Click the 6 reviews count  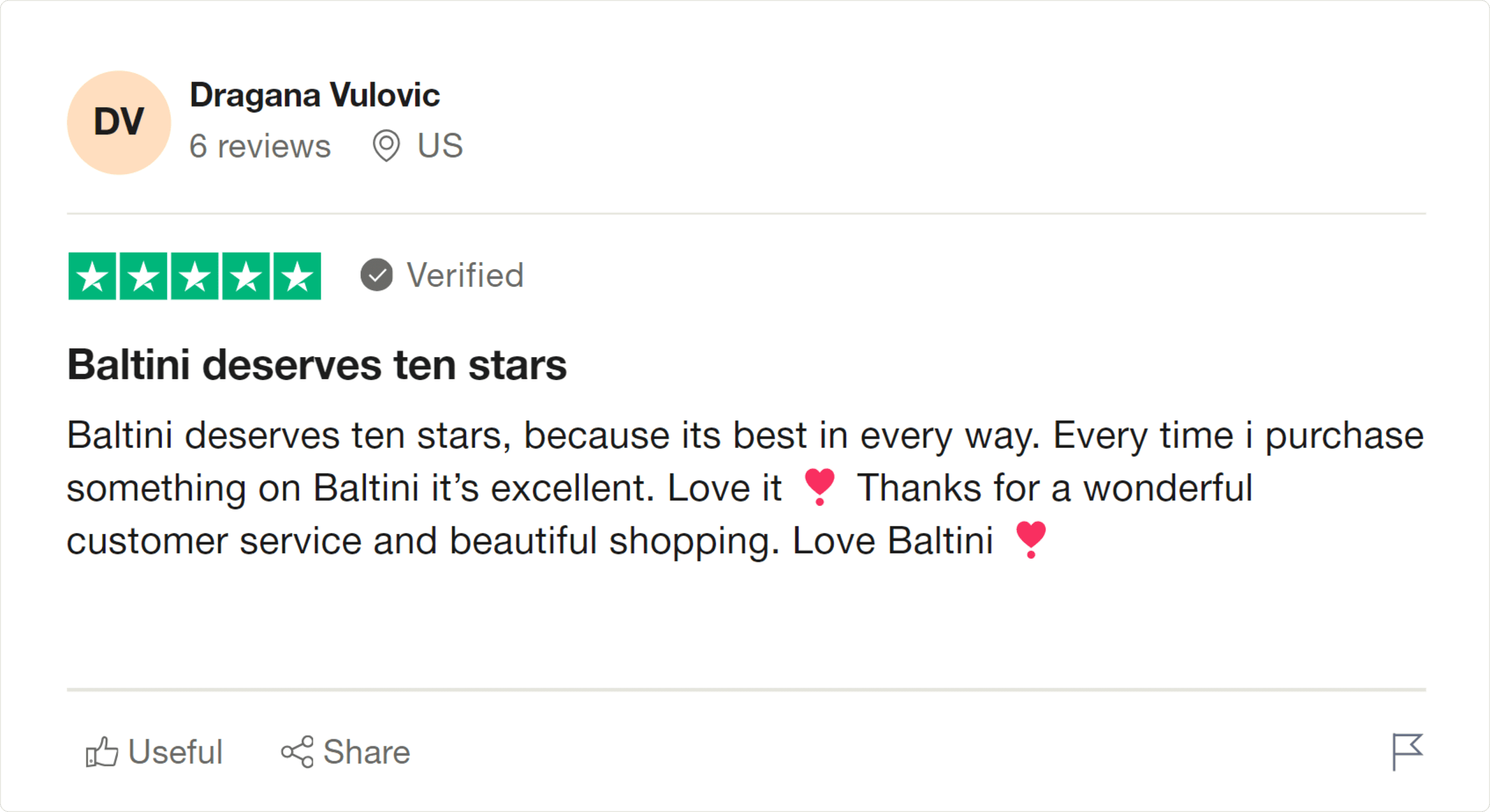tap(260, 145)
